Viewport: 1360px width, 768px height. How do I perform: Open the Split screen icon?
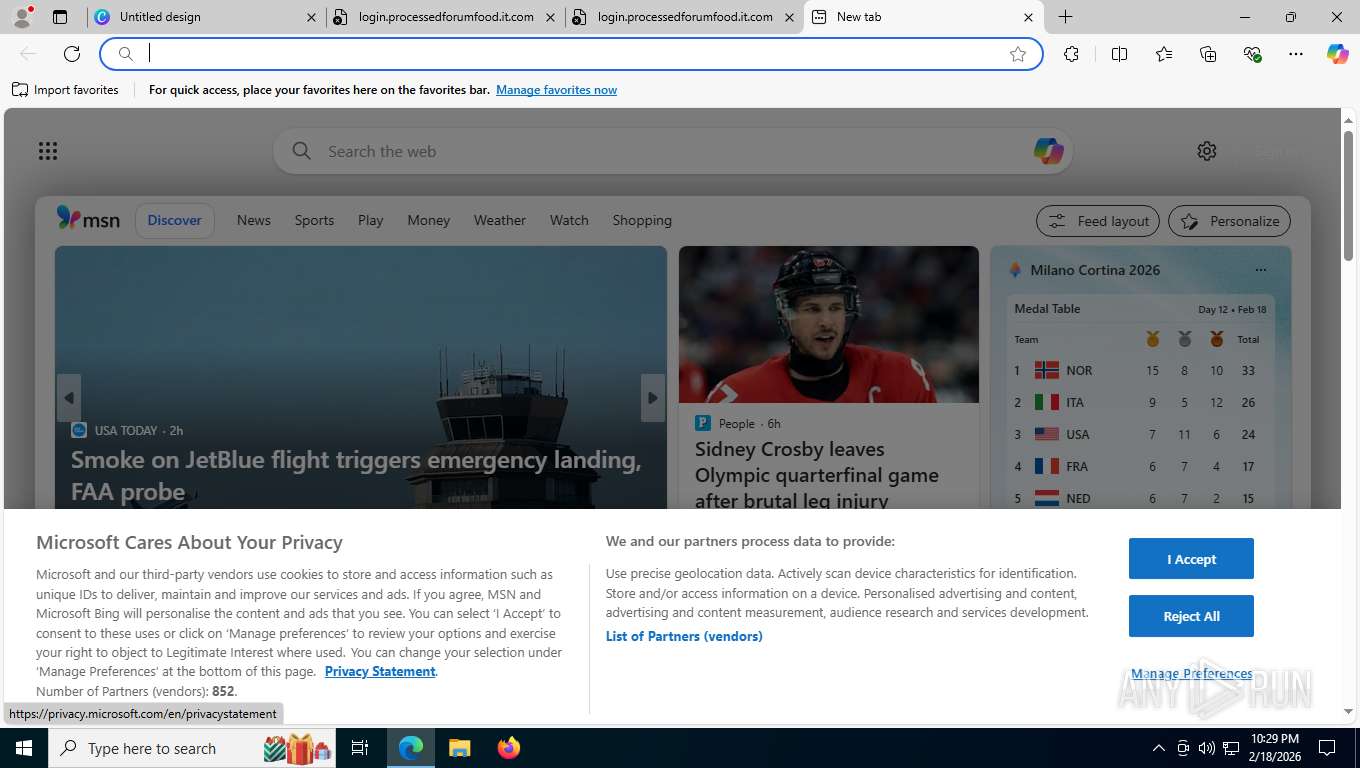coord(1120,54)
